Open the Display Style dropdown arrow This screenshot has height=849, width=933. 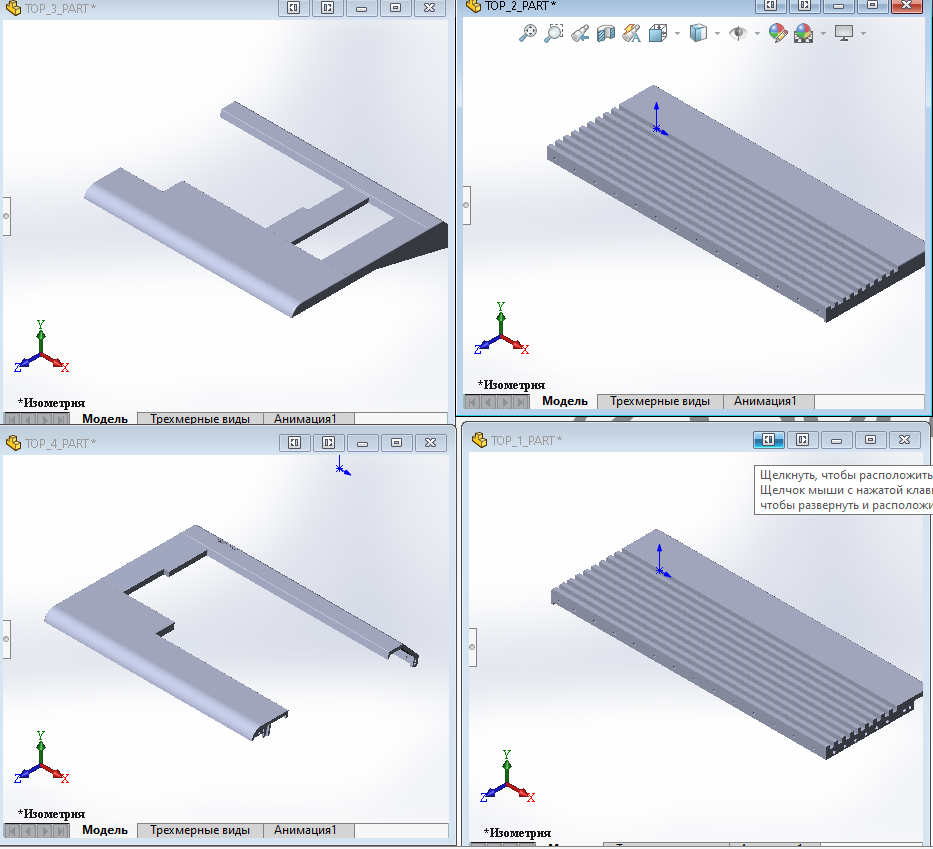click(x=718, y=32)
